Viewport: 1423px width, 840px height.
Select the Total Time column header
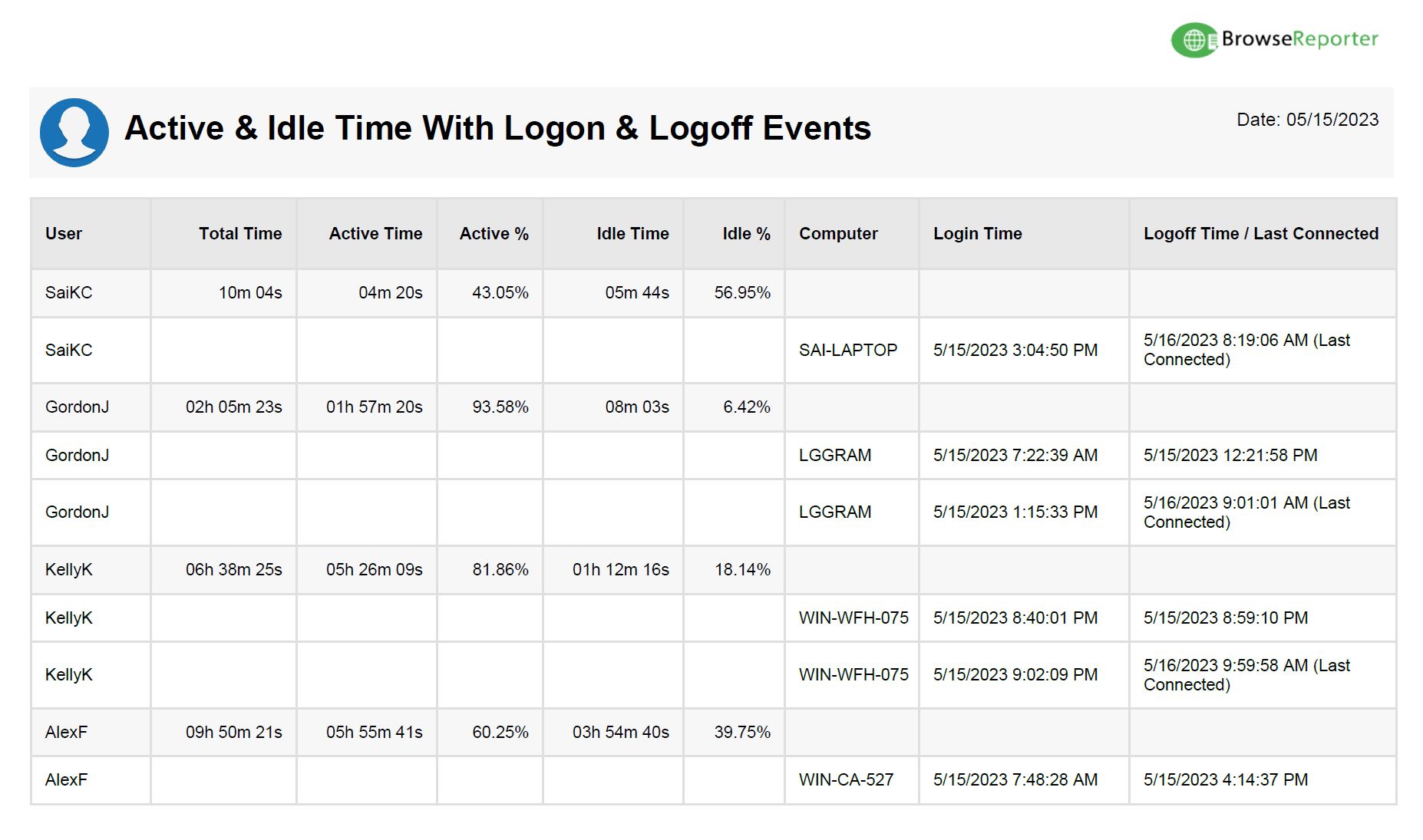tap(240, 233)
